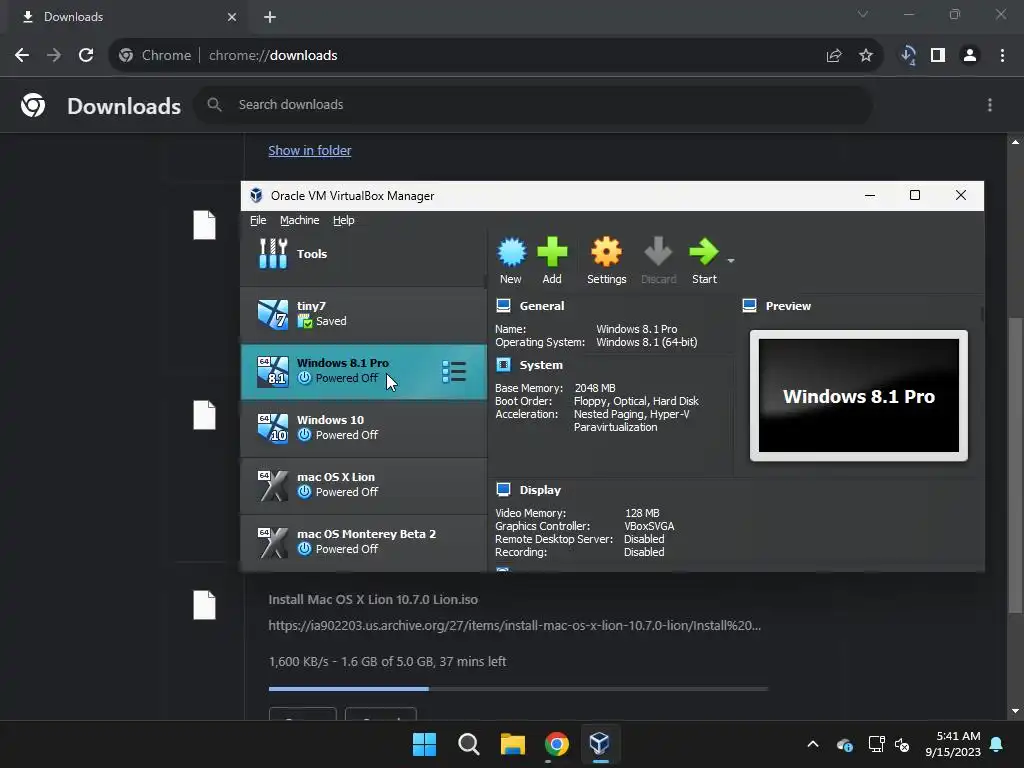Open the File menu in VirtualBox
Viewport: 1024px width, 768px height.
[258, 220]
